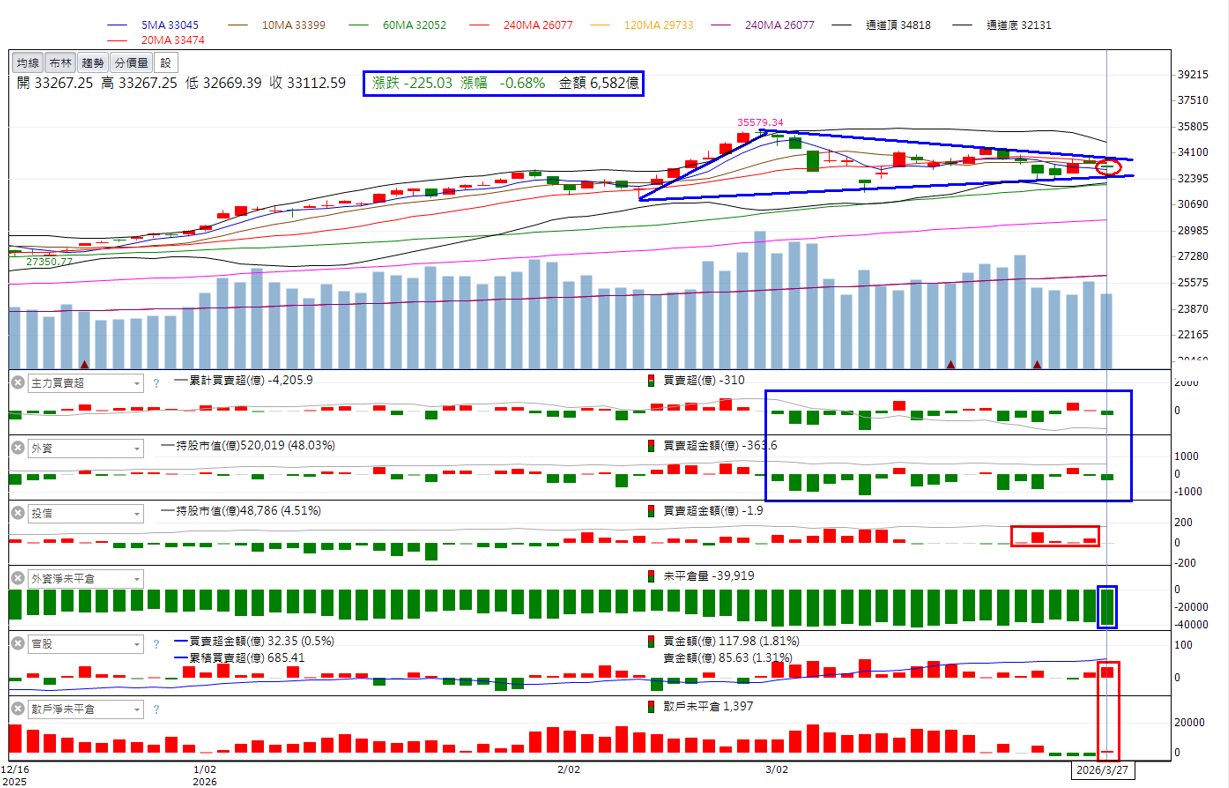Open help for 散戶淨未平倉 indicator
This screenshot has width=1229, height=788.
[156, 710]
